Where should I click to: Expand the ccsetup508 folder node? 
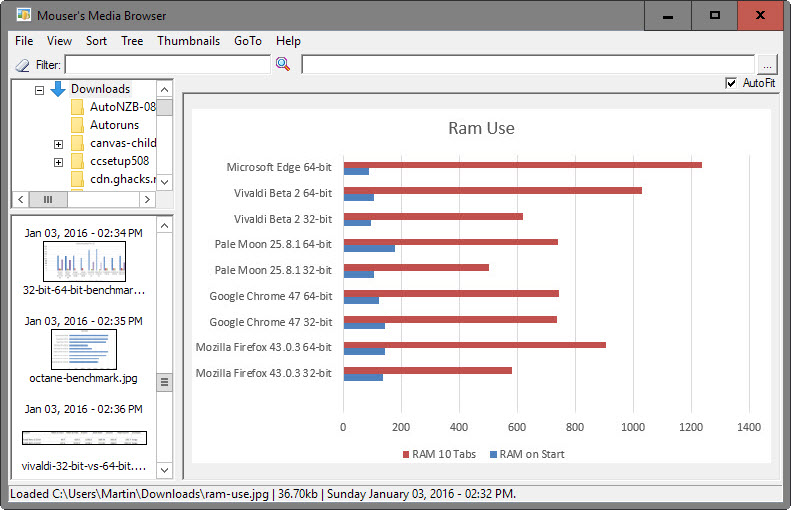(59, 162)
